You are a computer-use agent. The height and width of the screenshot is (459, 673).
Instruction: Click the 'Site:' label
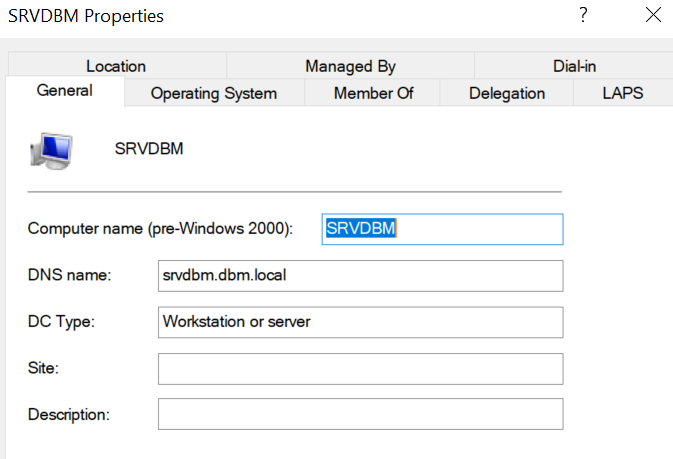pos(43,368)
